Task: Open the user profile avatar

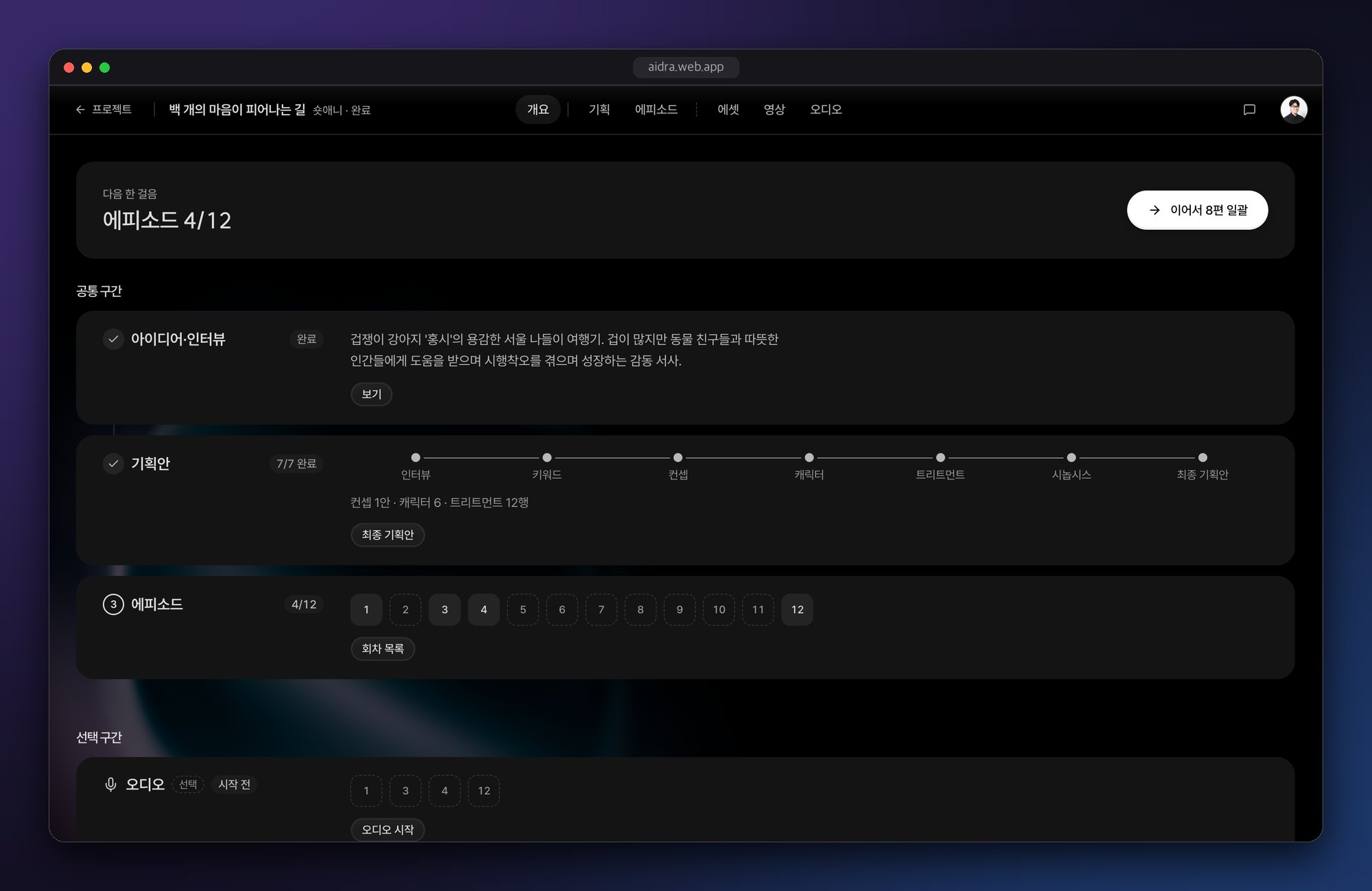Action: [1294, 110]
